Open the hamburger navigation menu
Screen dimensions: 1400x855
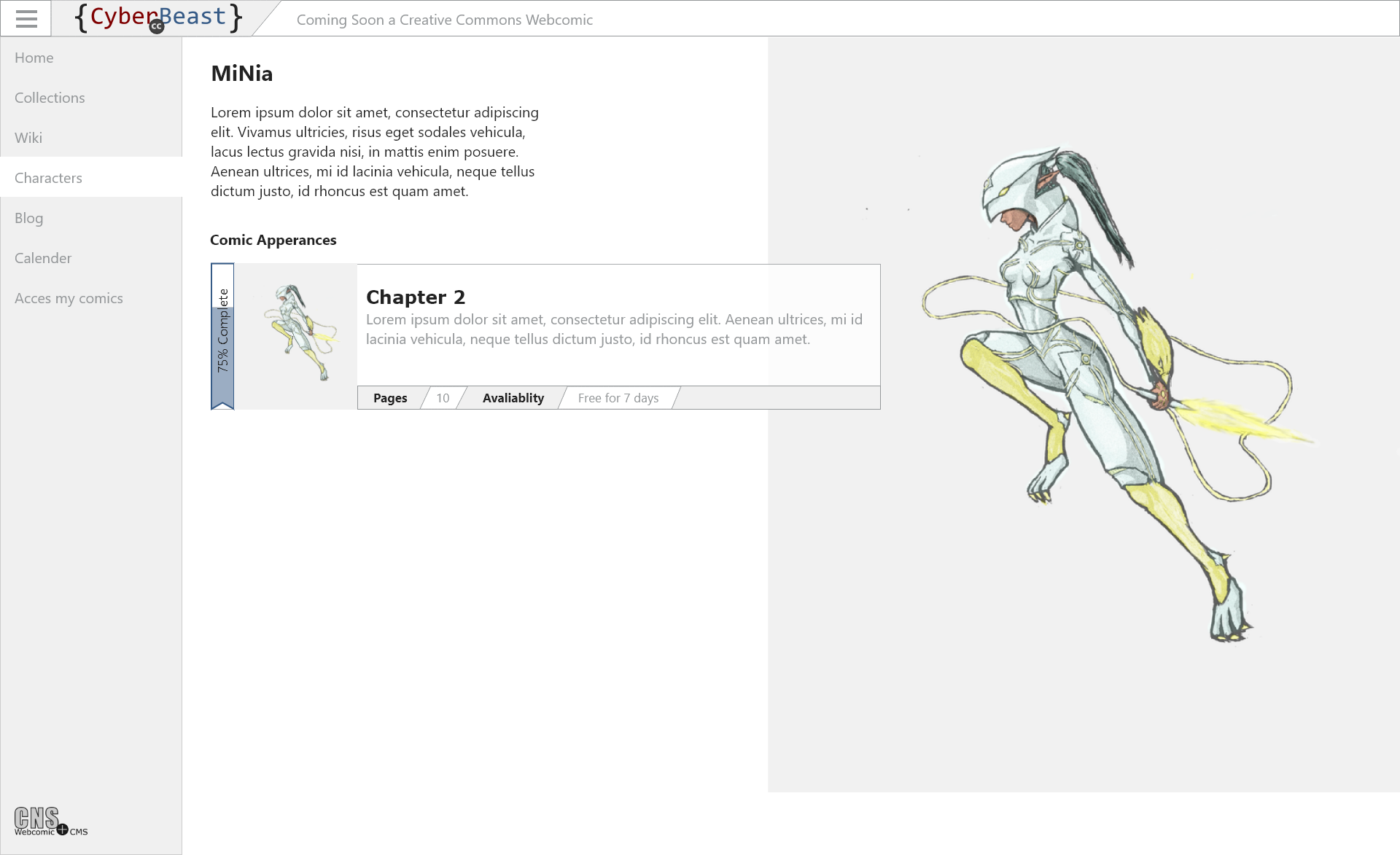(x=26, y=18)
